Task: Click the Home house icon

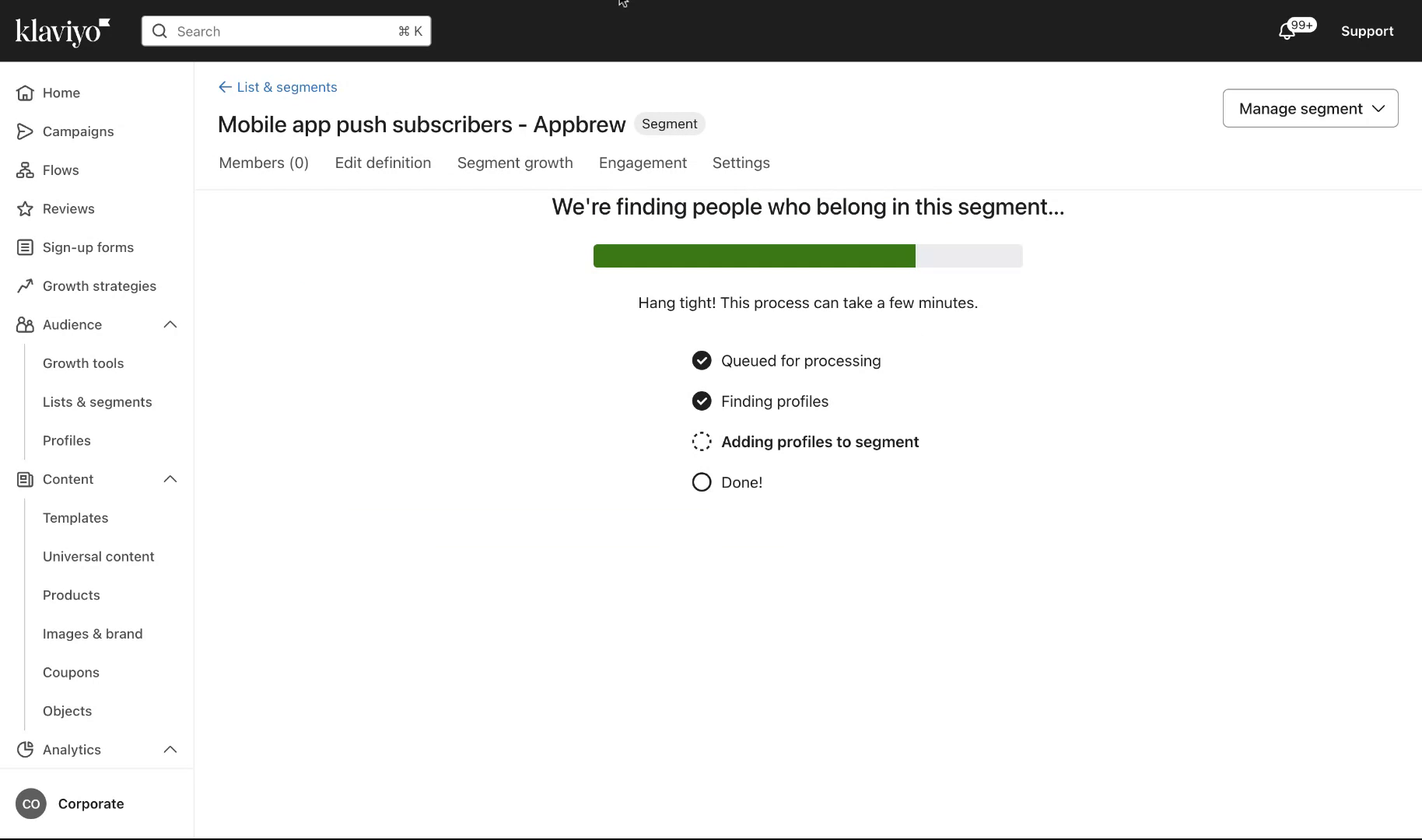Action: [x=25, y=93]
